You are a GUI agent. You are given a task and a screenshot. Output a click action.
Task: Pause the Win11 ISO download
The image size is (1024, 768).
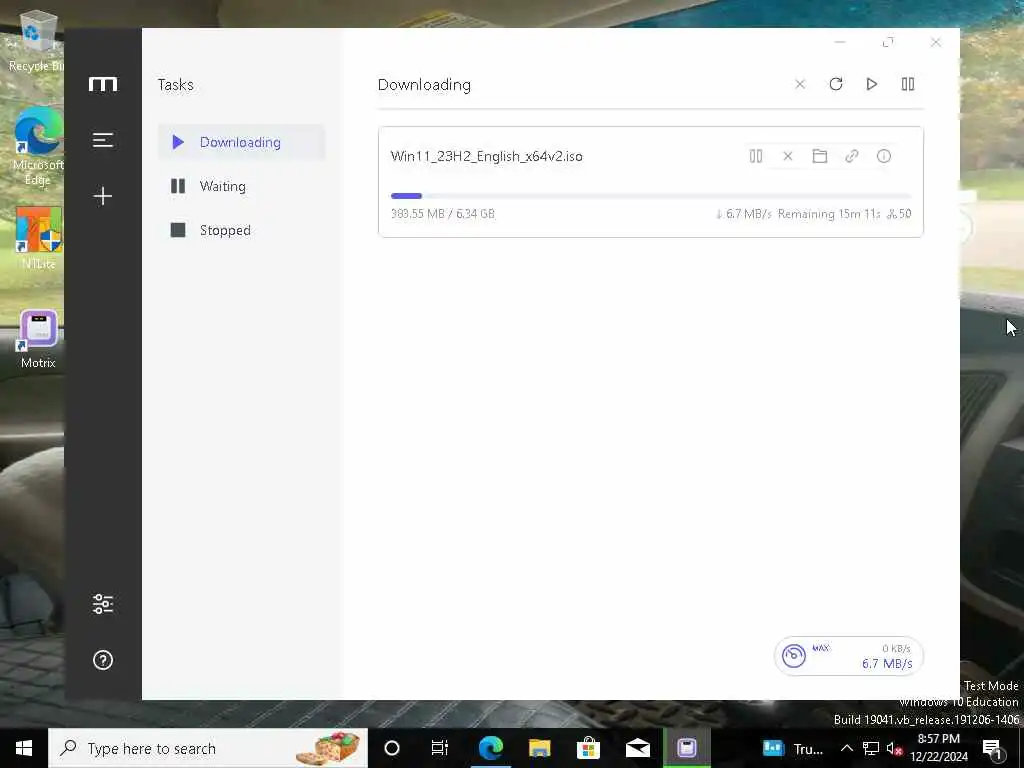click(x=756, y=156)
